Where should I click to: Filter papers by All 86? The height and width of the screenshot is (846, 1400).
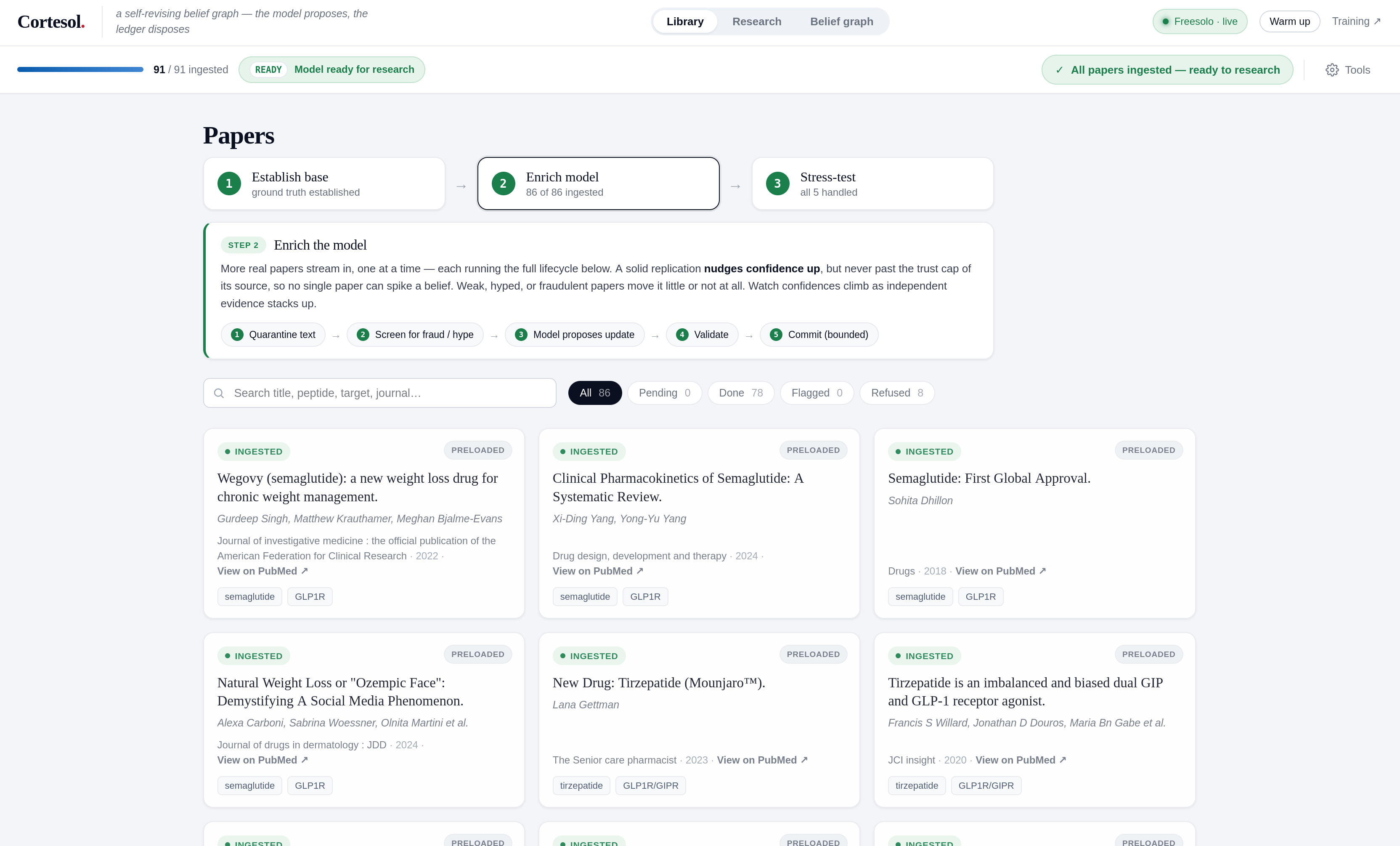click(595, 393)
